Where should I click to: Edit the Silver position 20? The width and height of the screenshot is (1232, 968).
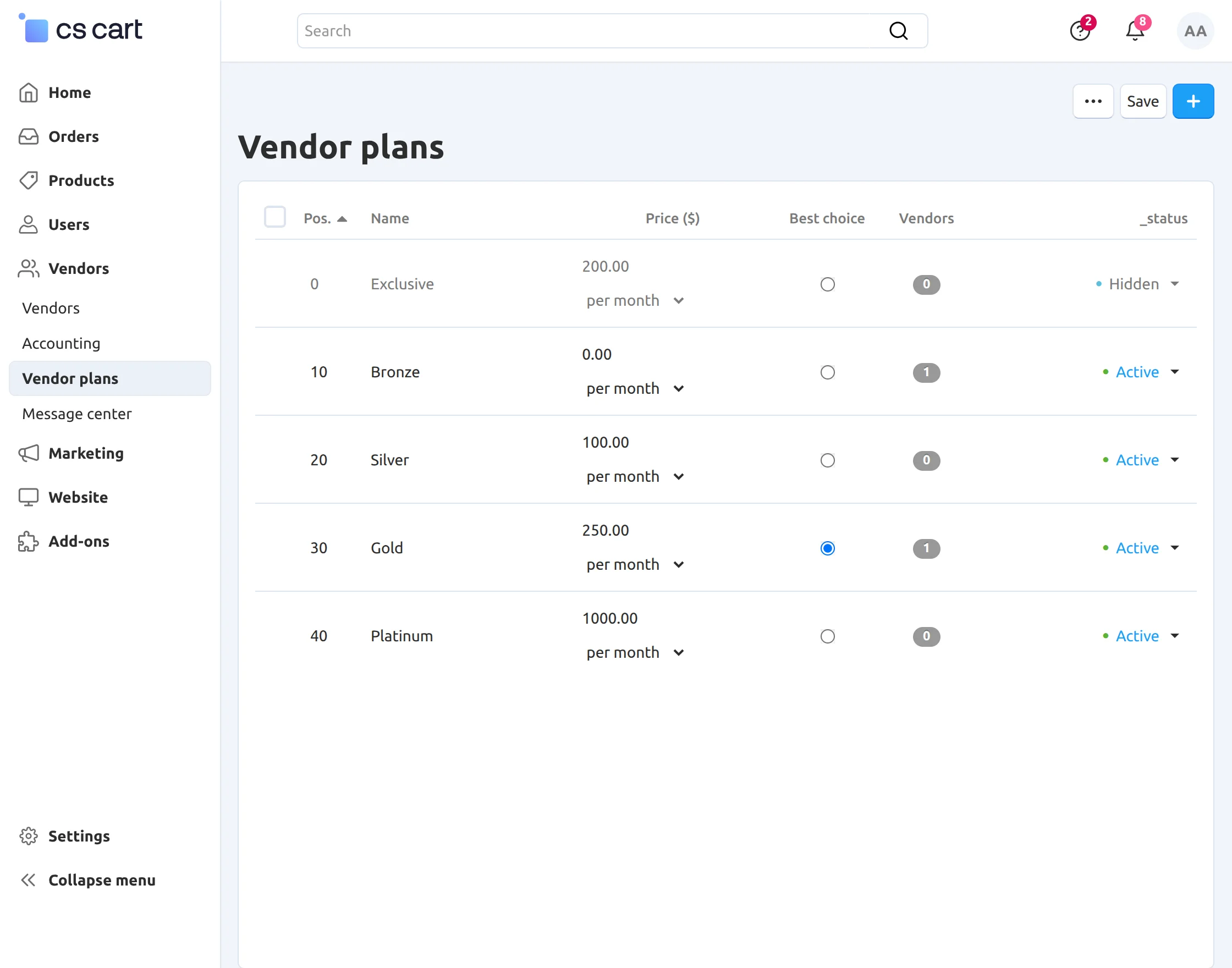pos(318,460)
